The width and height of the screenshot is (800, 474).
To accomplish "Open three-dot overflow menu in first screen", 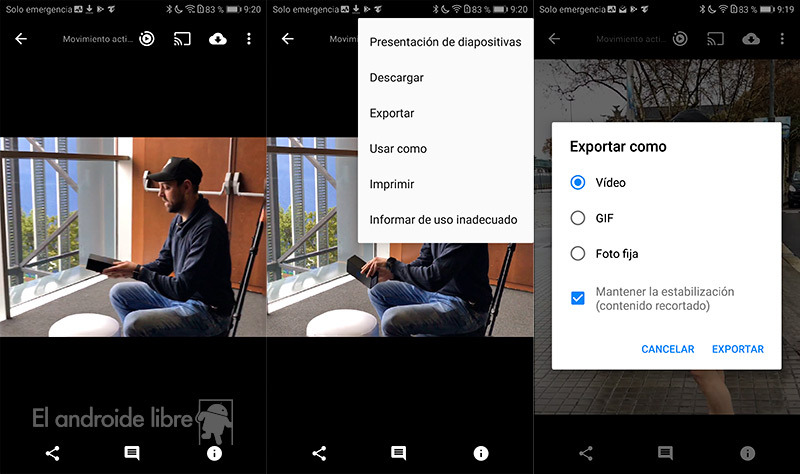I will (x=249, y=39).
